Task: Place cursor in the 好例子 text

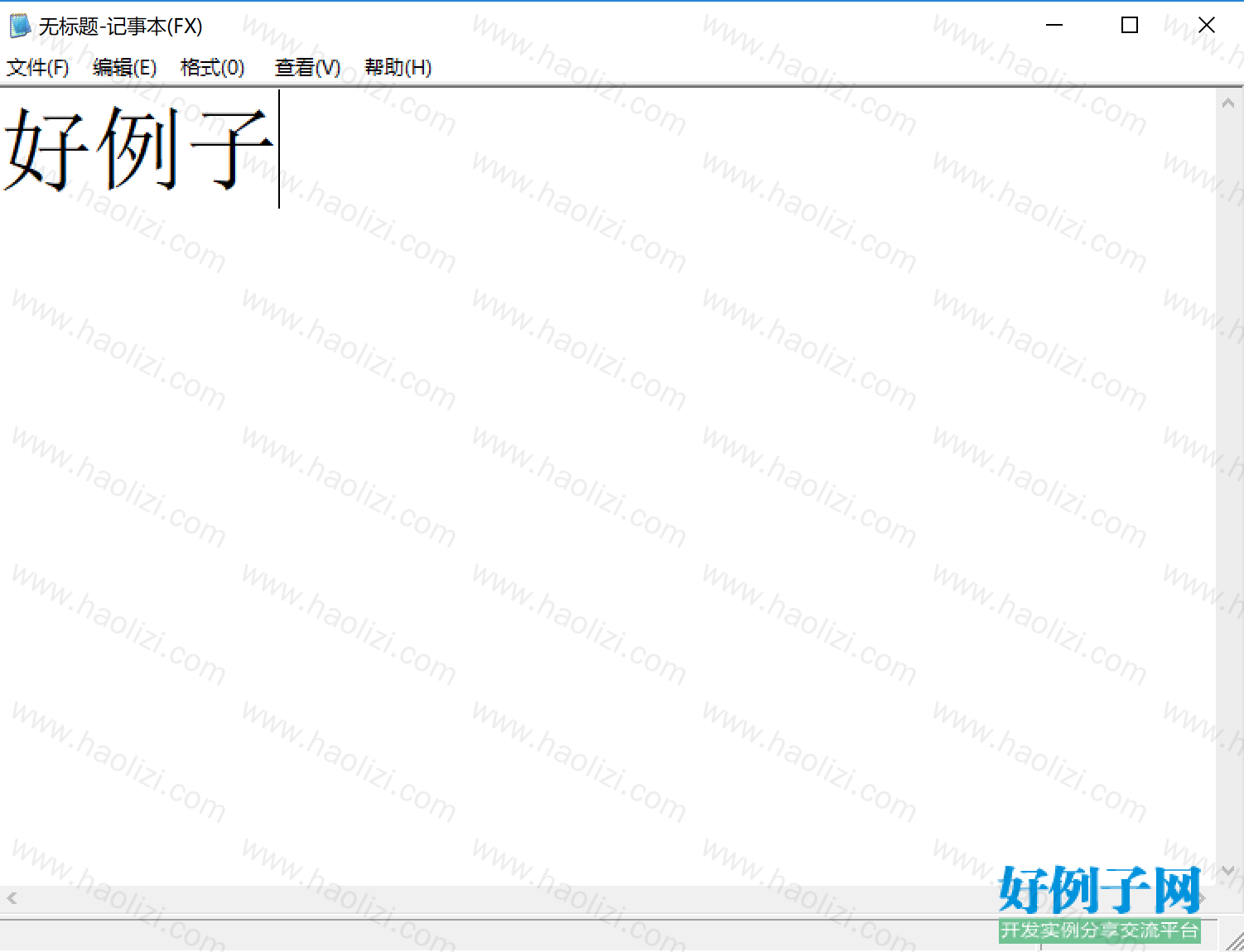Action: 138,149
